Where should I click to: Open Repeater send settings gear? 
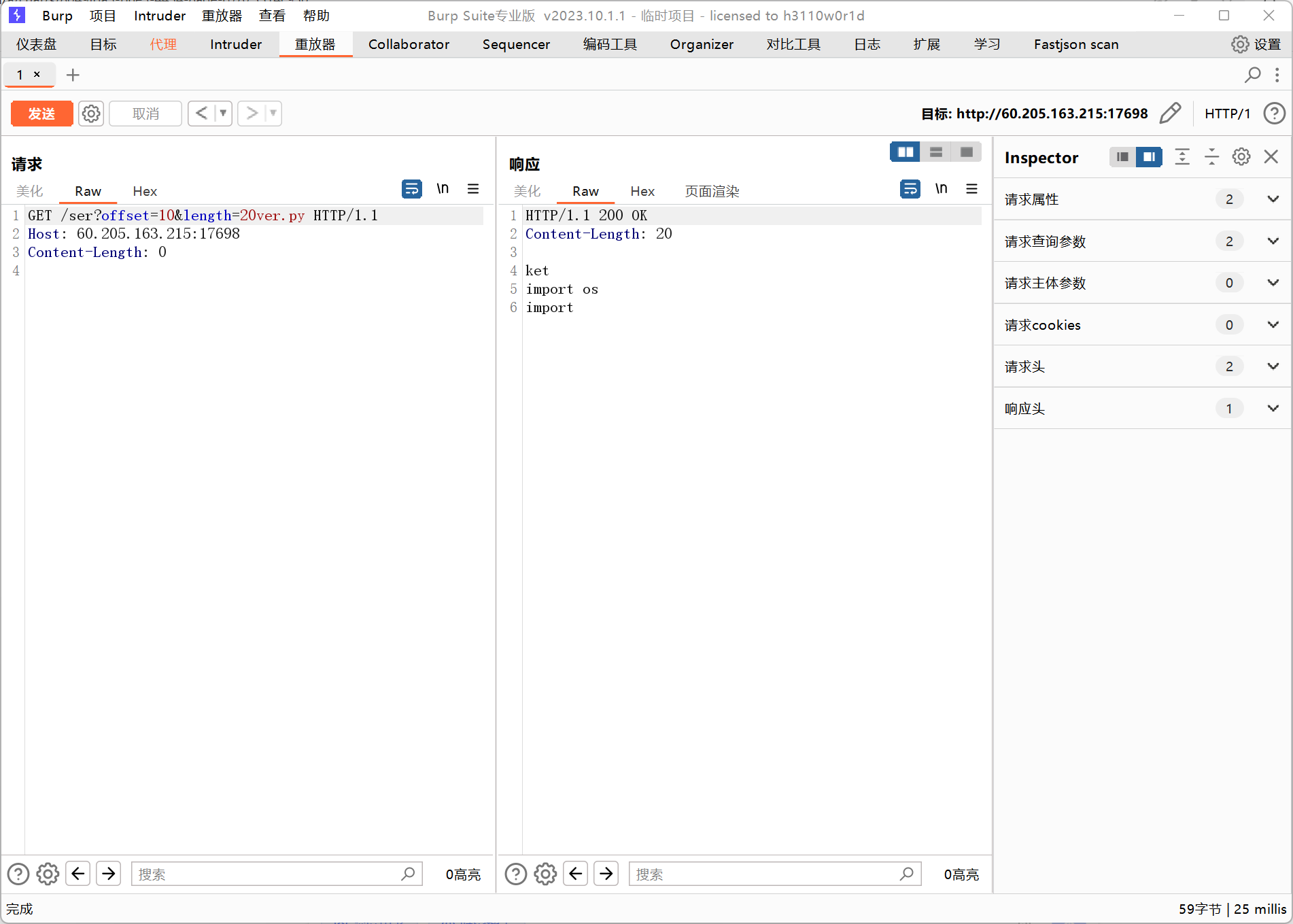91,114
